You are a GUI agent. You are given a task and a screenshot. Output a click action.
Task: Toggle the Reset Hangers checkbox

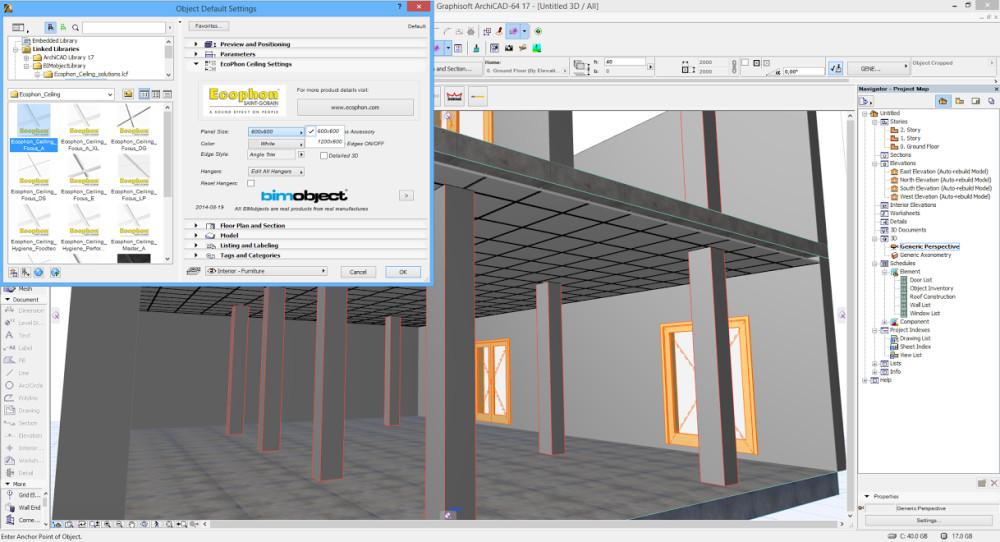251,184
